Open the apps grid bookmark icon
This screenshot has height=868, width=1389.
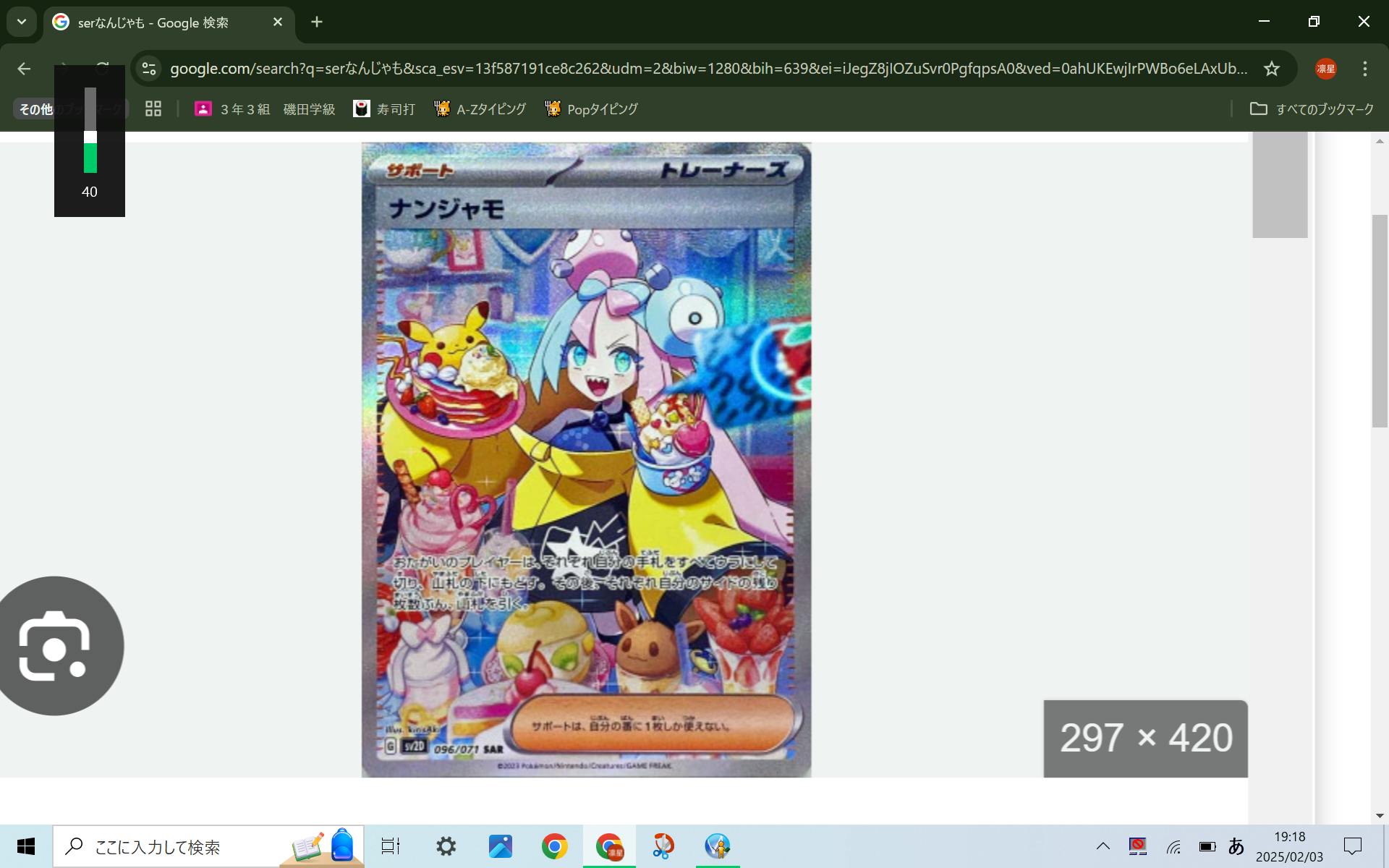pos(153,109)
